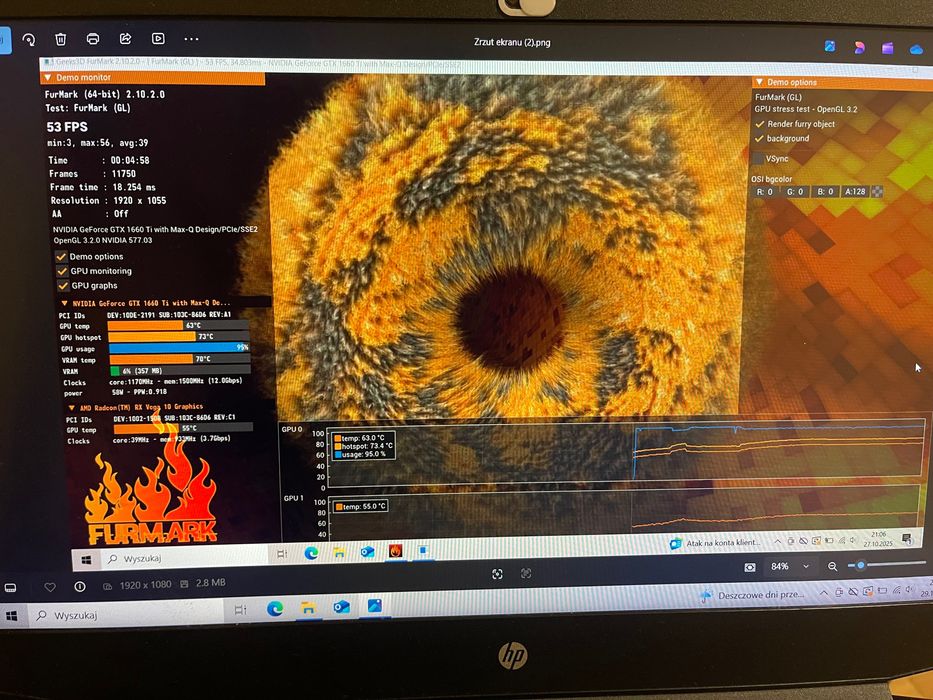
Task: Click Wyszukaj search in the screenshot's taskbar
Action: (184, 558)
